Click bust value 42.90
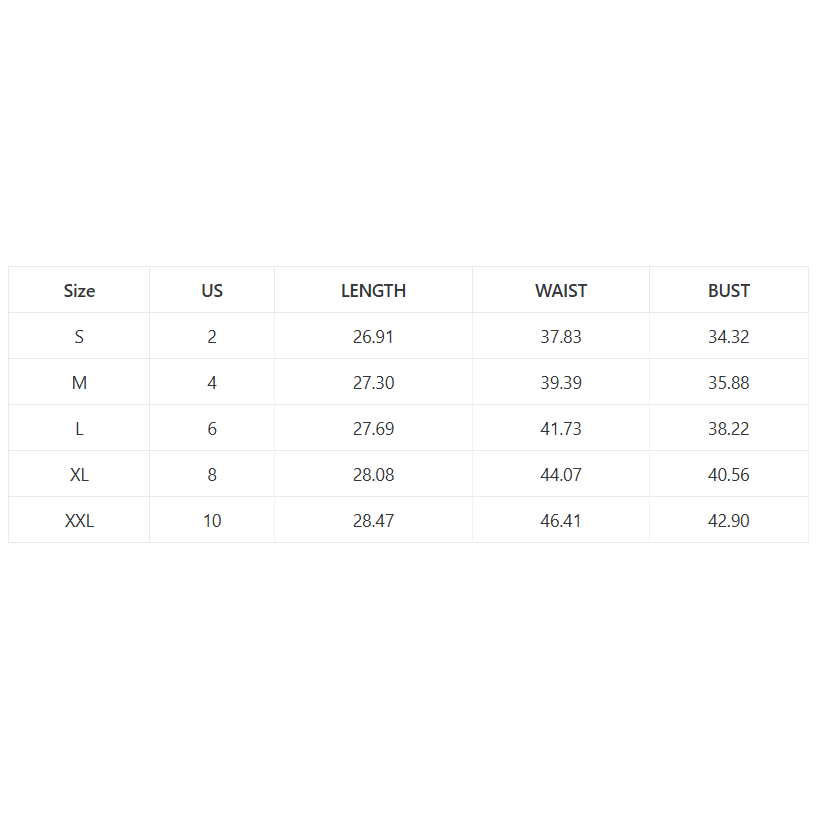 tap(729, 520)
